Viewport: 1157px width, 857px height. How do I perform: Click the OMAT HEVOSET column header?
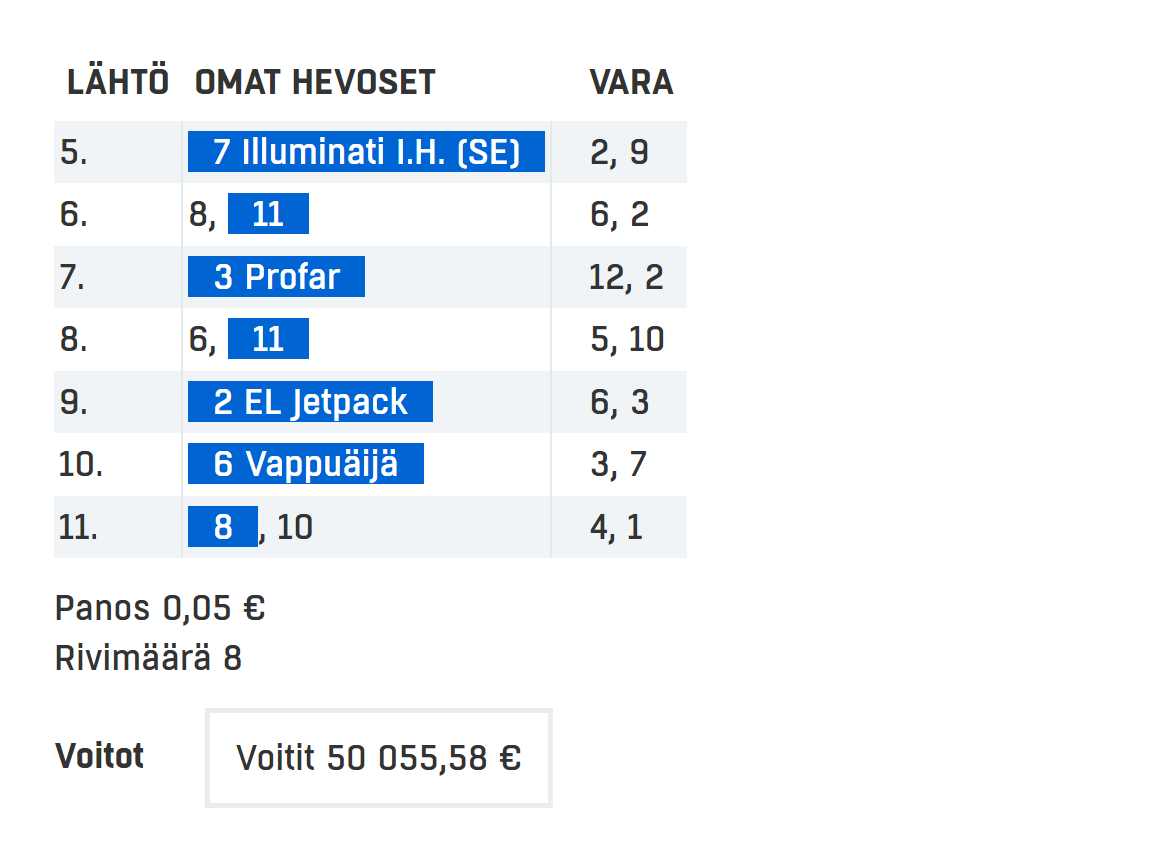pos(315,82)
